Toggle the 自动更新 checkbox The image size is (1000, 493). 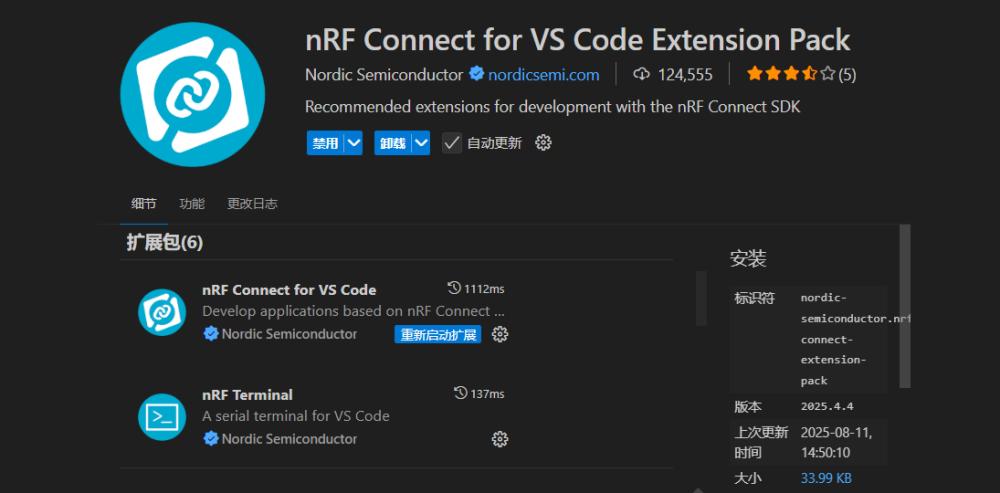point(452,143)
